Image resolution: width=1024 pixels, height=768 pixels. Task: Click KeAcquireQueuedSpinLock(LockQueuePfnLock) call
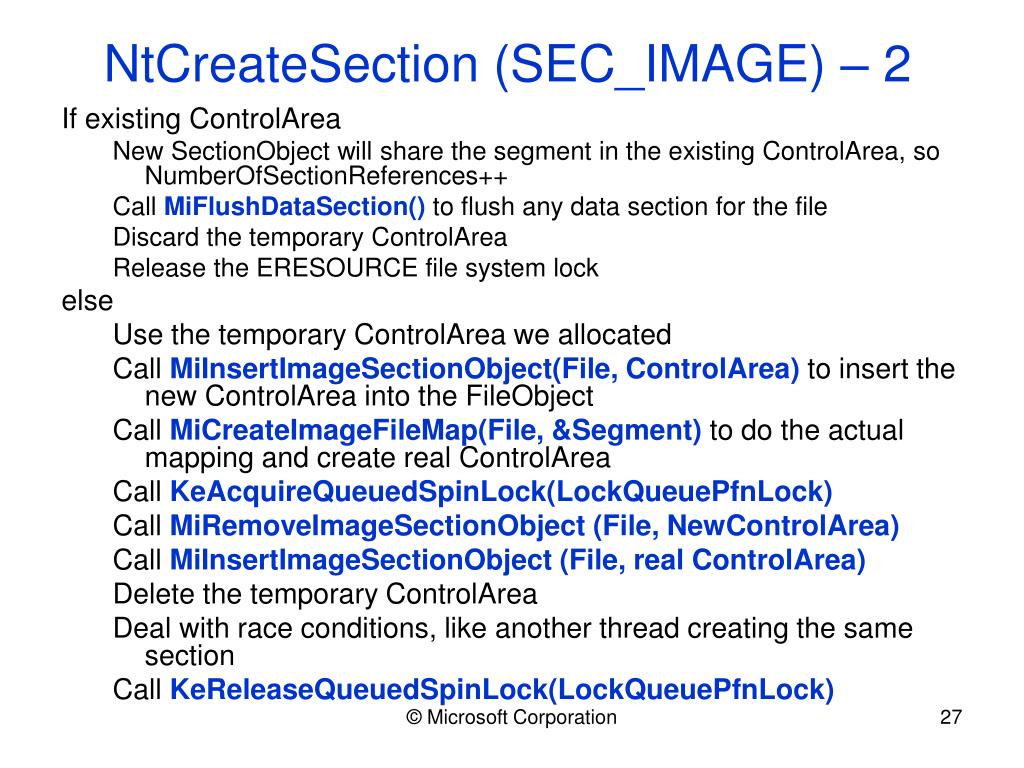[x=501, y=491]
